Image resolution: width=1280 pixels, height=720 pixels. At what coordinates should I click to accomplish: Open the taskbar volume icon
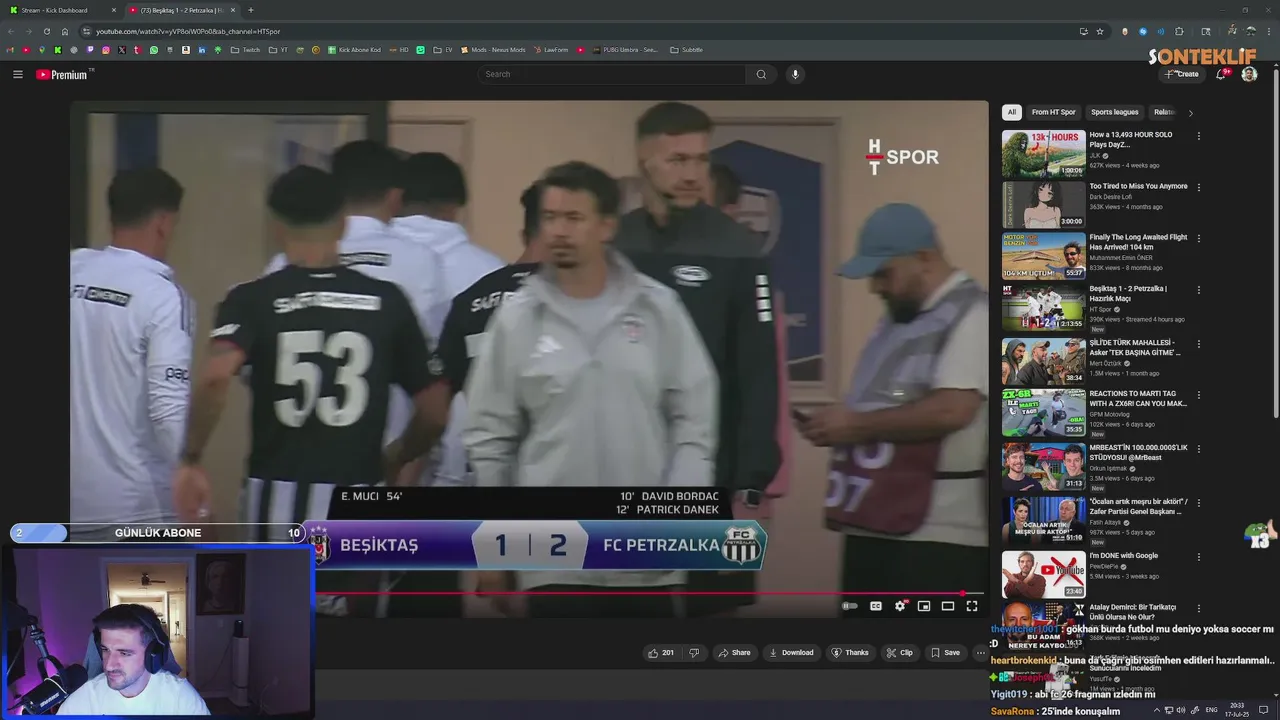tap(1181, 710)
